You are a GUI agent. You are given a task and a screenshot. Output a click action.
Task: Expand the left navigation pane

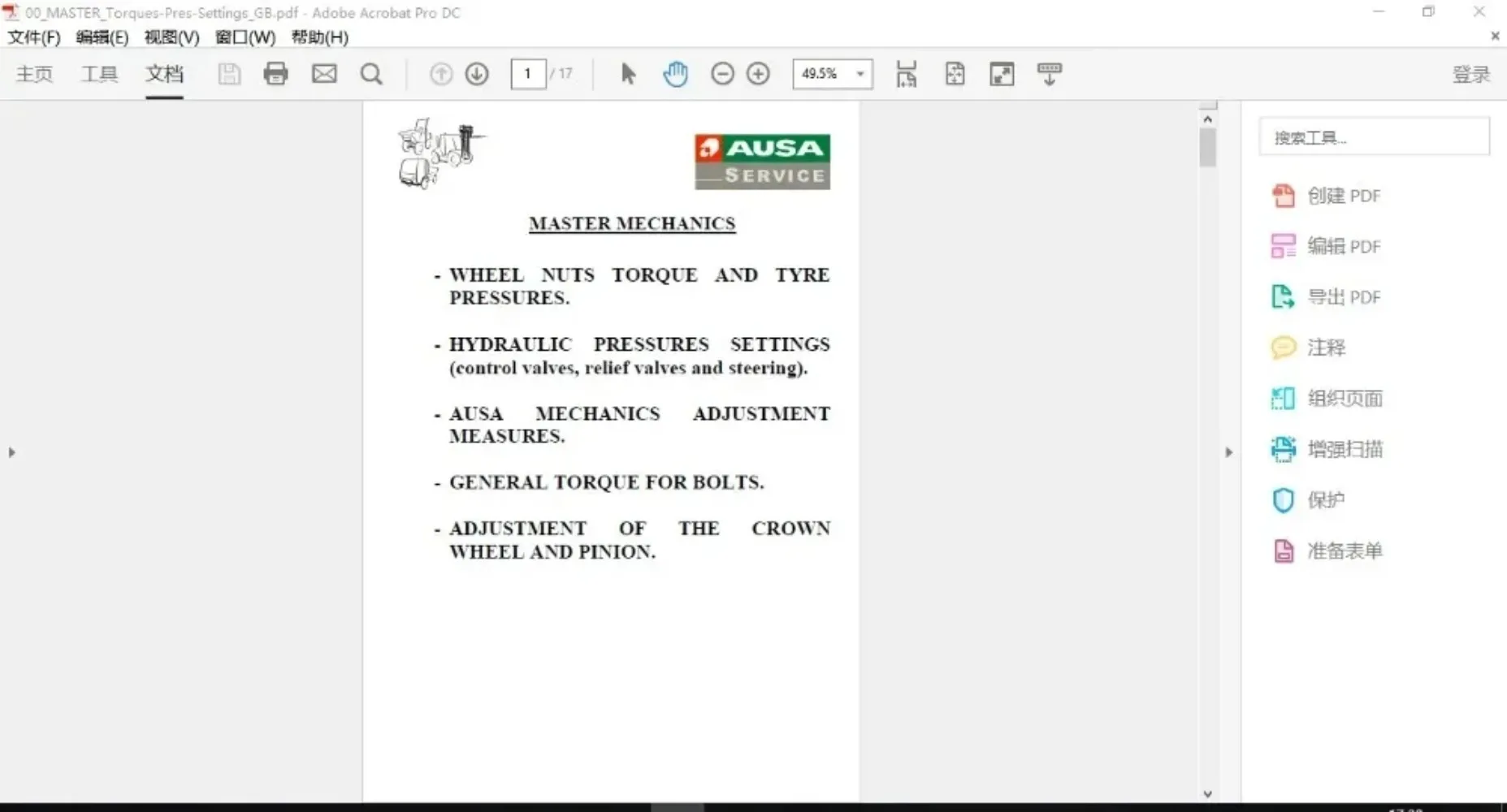pos(11,452)
